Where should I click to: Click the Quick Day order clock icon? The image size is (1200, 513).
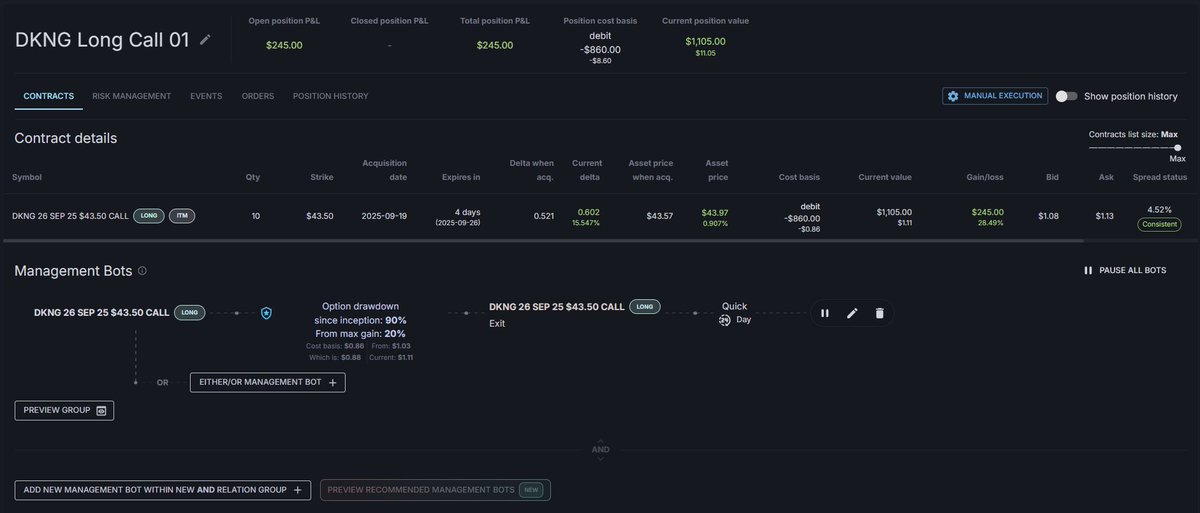[x=725, y=320]
